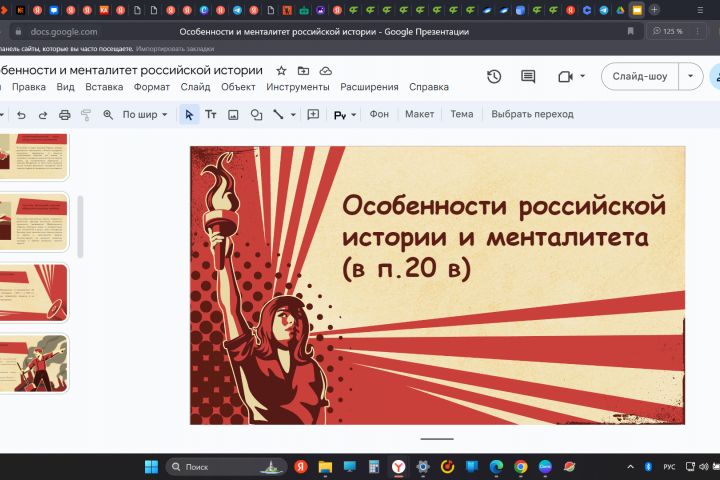720x480 pixels.
Task: Click the speaker notes divider handle
Action: click(437, 439)
